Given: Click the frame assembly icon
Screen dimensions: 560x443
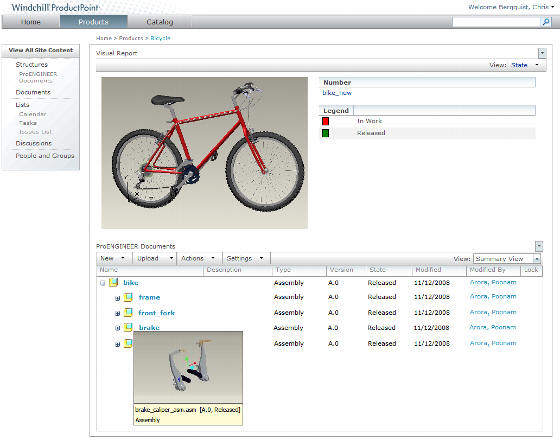Looking at the screenshot, I should pos(128,297).
